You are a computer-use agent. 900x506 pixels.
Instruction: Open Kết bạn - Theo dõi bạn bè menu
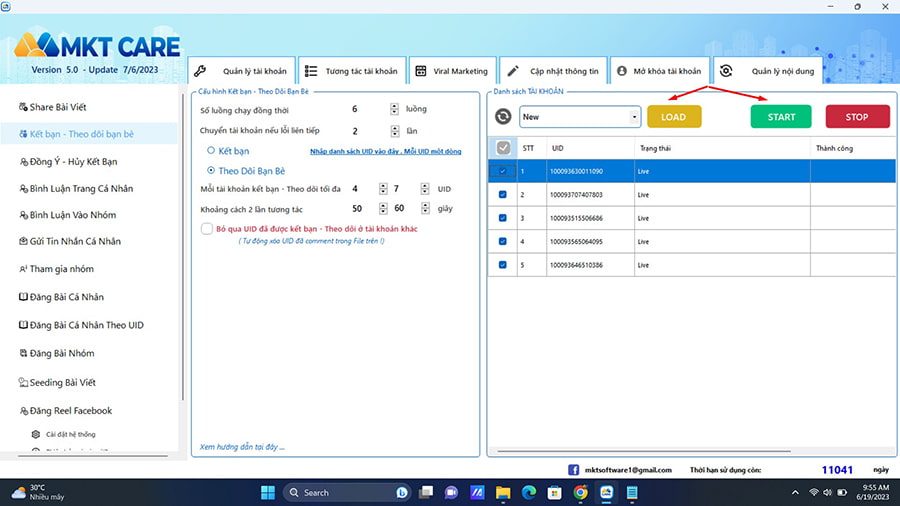point(90,134)
